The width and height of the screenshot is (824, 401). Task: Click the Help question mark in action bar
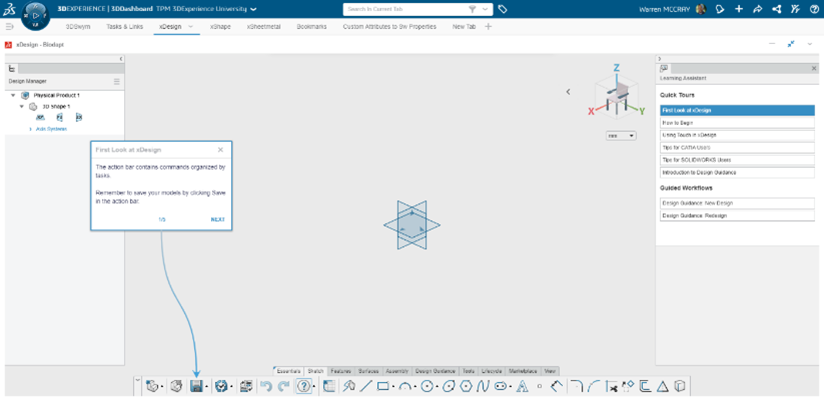304,386
